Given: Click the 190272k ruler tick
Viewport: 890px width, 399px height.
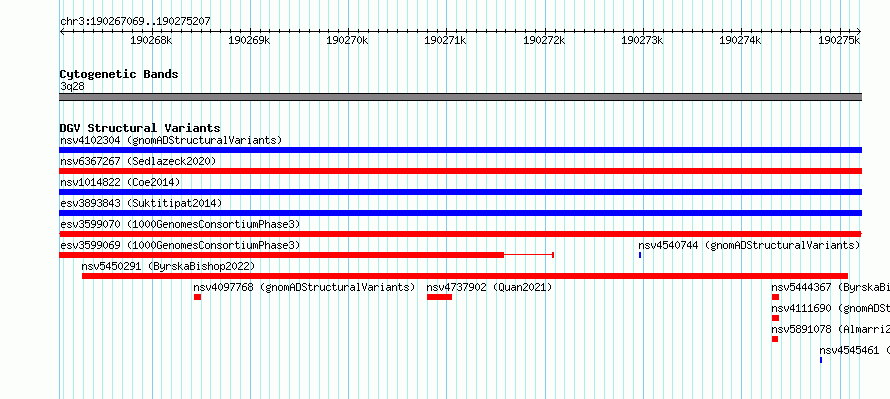Looking at the screenshot, I should (544, 40).
